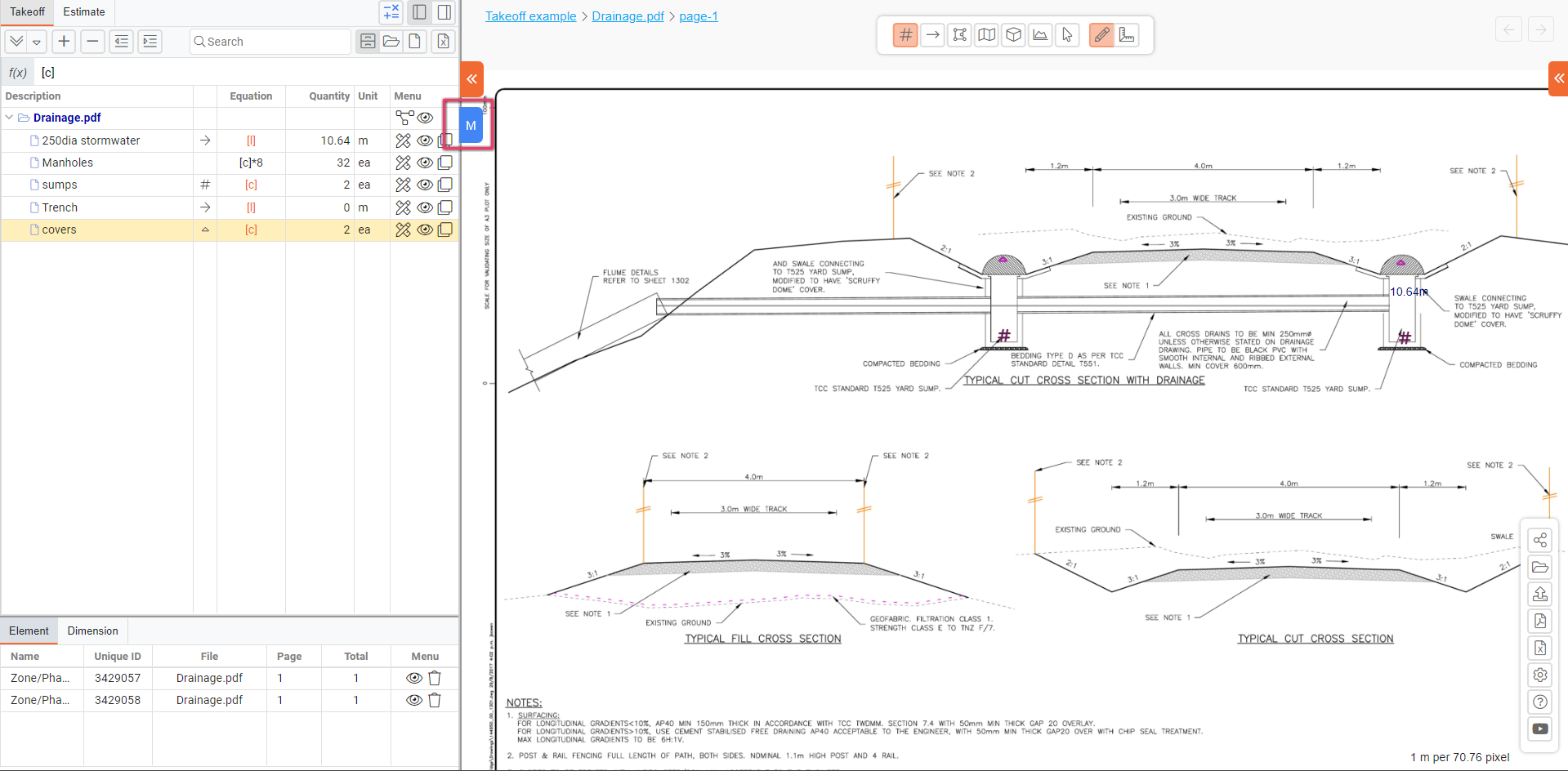Collapse the left panel with orange chevron
Image resolution: width=1568 pixels, height=771 pixels.
pyautogui.click(x=472, y=79)
